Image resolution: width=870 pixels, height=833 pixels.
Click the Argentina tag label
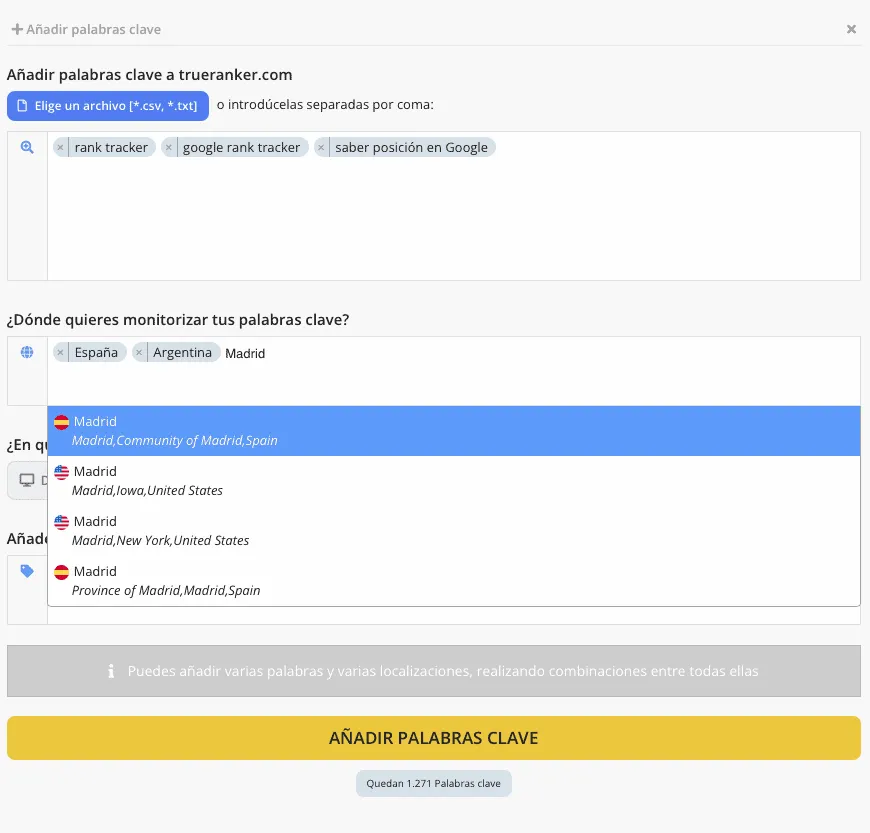[183, 352]
